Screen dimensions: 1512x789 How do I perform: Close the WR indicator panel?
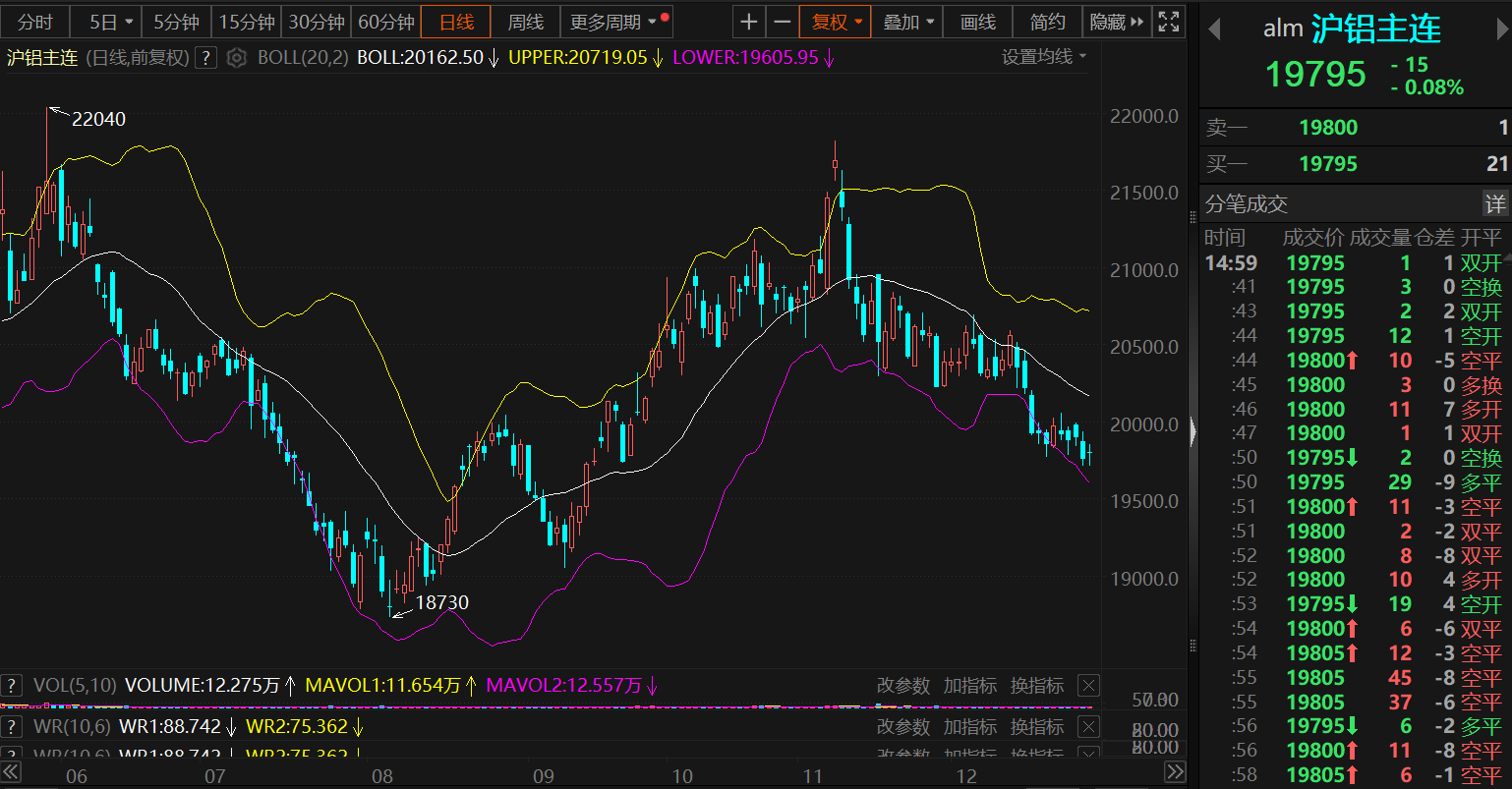pyautogui.click(x=1088, y=727)
